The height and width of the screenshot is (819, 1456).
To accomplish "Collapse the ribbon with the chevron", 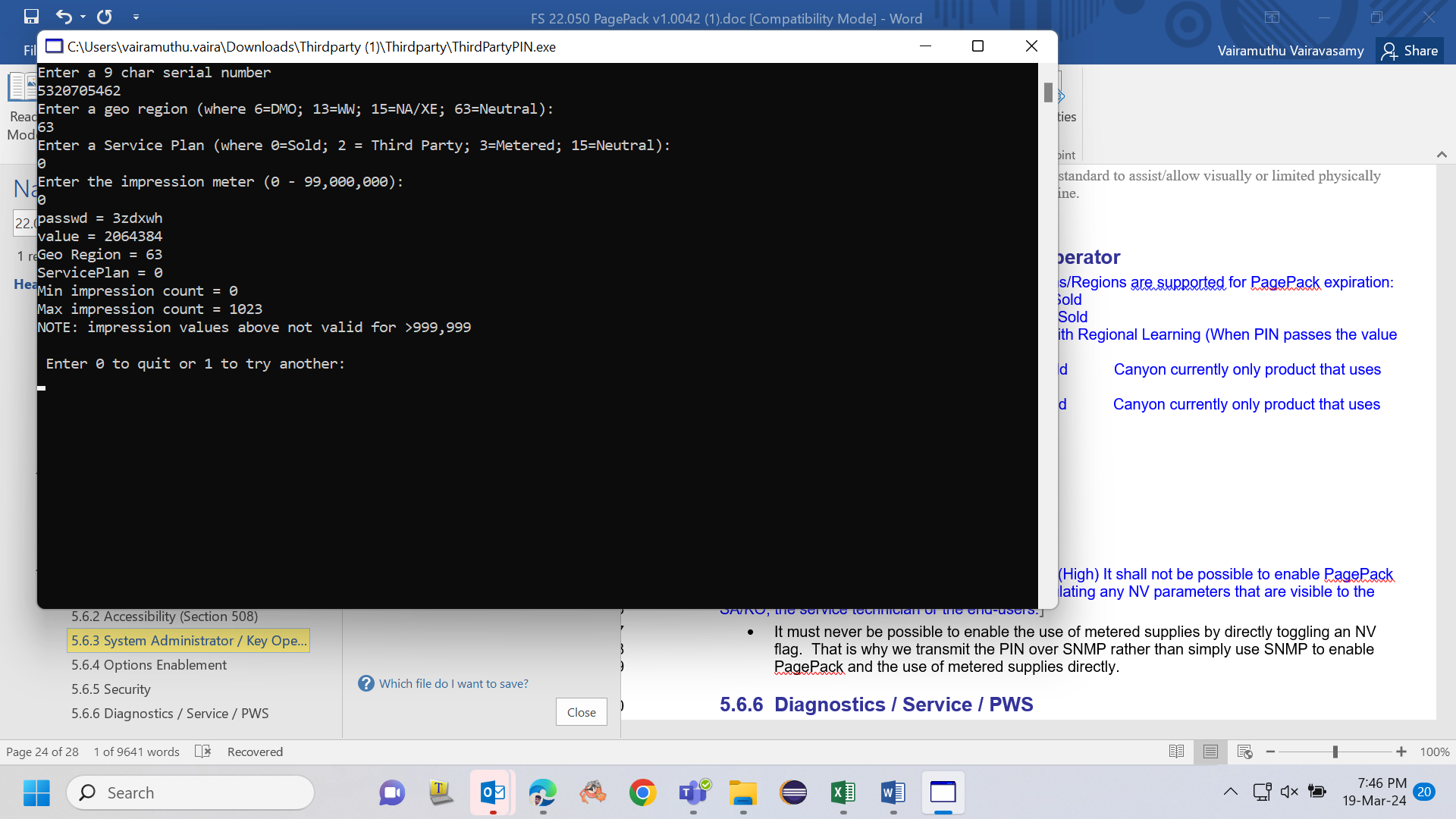I will click(x=1442, y=155).
